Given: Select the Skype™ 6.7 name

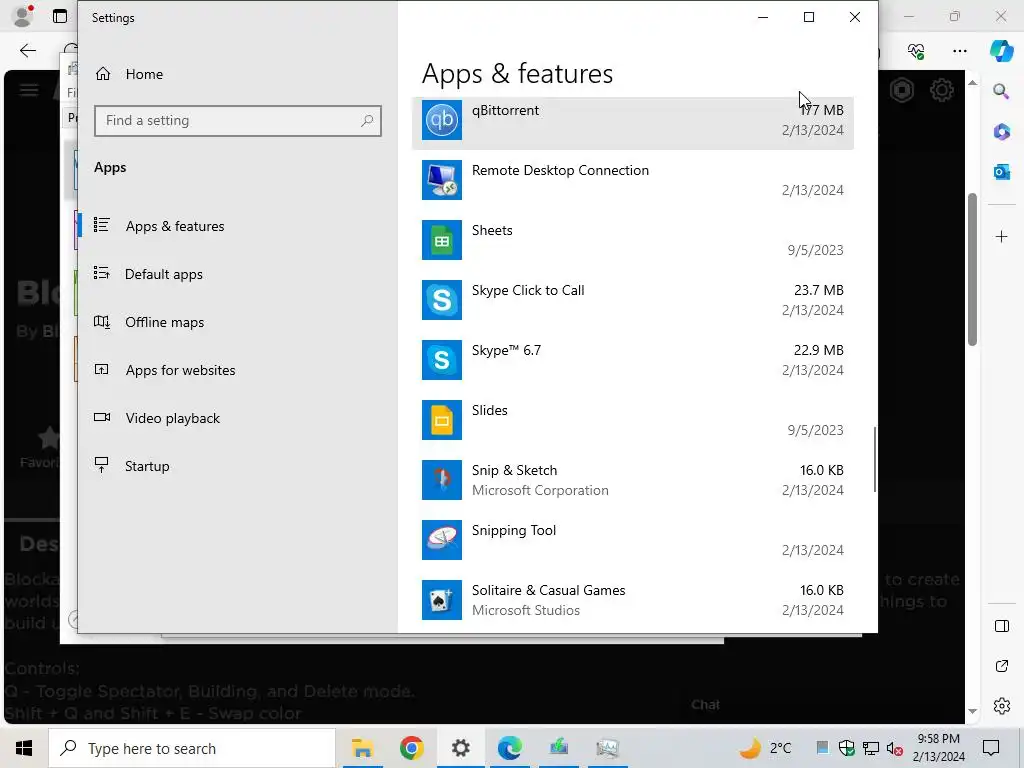Looking at the screenshot, I should point(507,351).
